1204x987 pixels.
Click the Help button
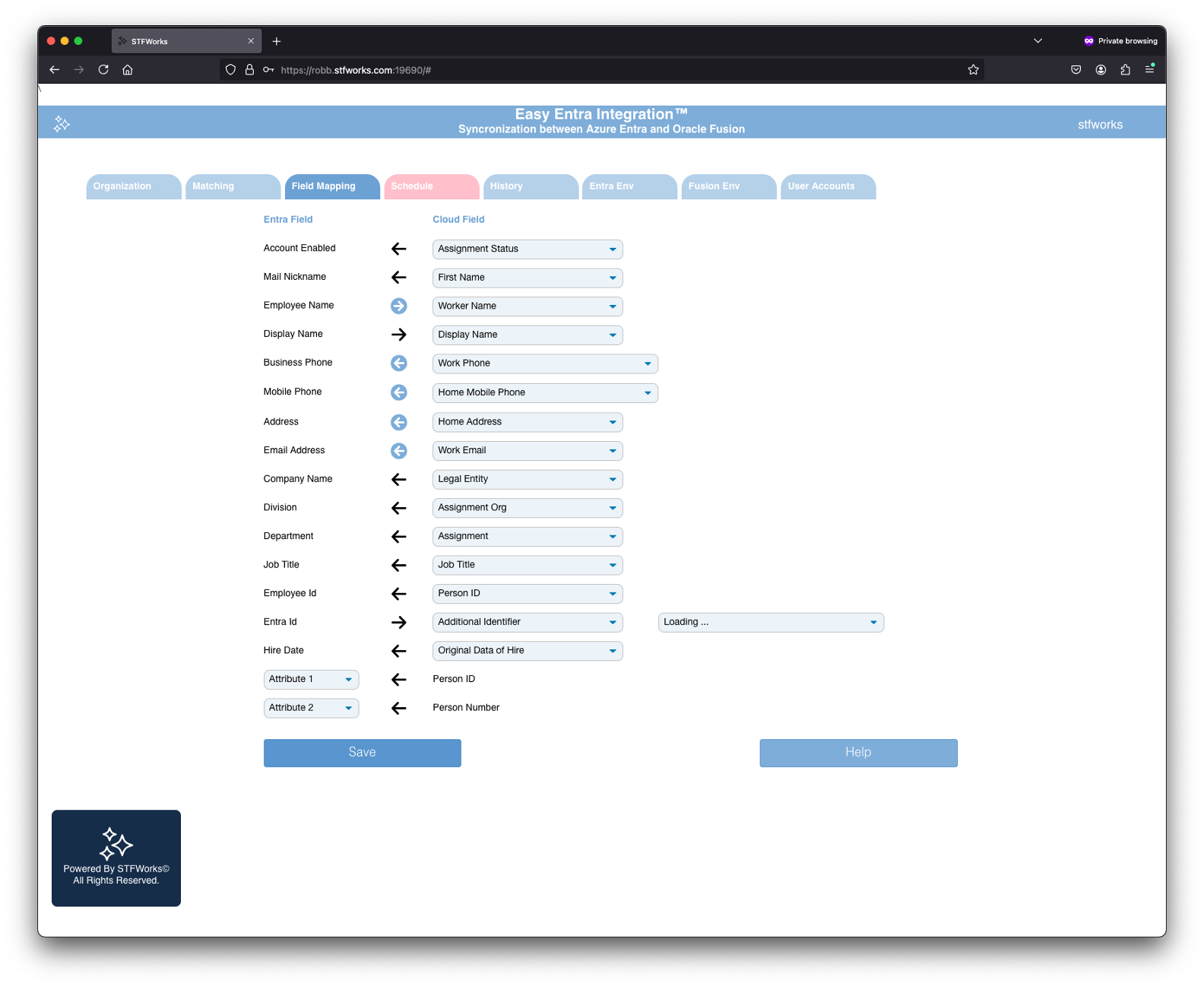(x=857, y=753)
